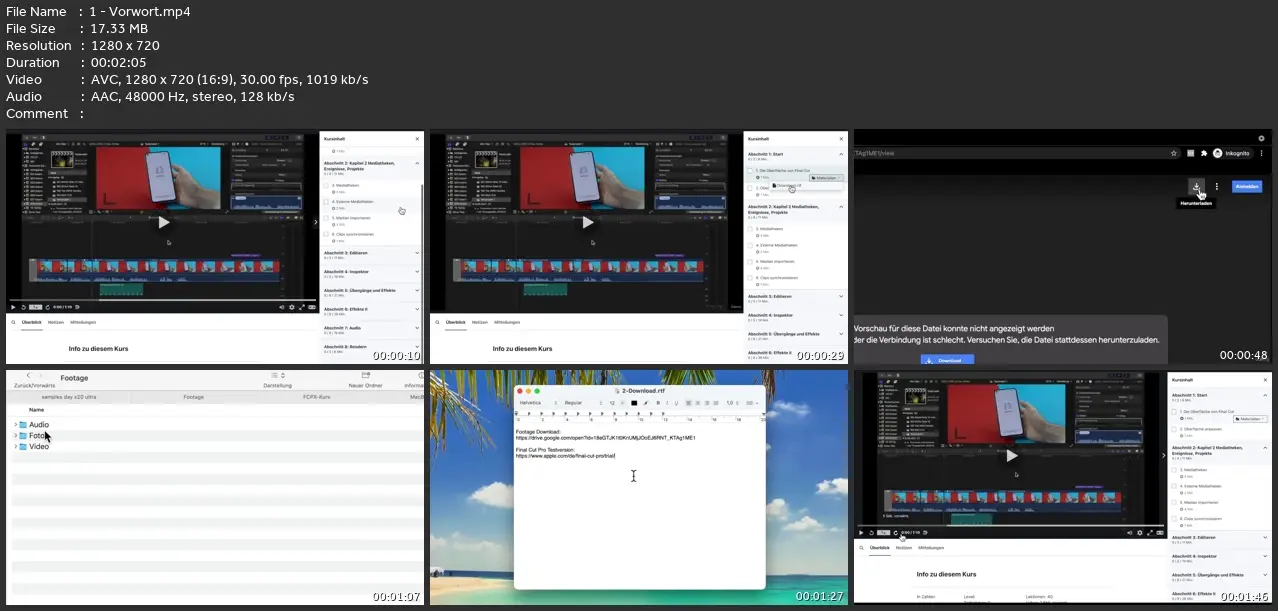Image resolution: width=1278 pixels, height=611 pixels.
Task: Click big play overlay in 00:00:29 thumbnail
Action: [588, 222]
